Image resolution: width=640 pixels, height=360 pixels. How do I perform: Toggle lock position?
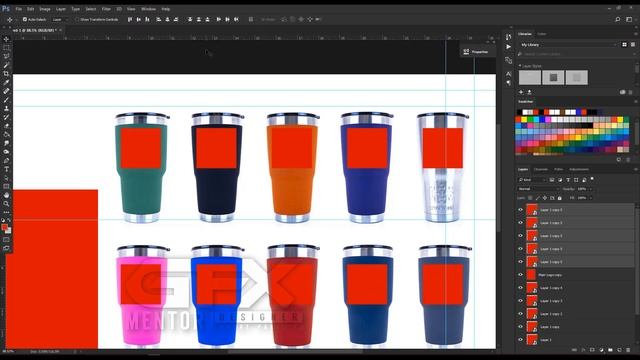tap(544, 198)
